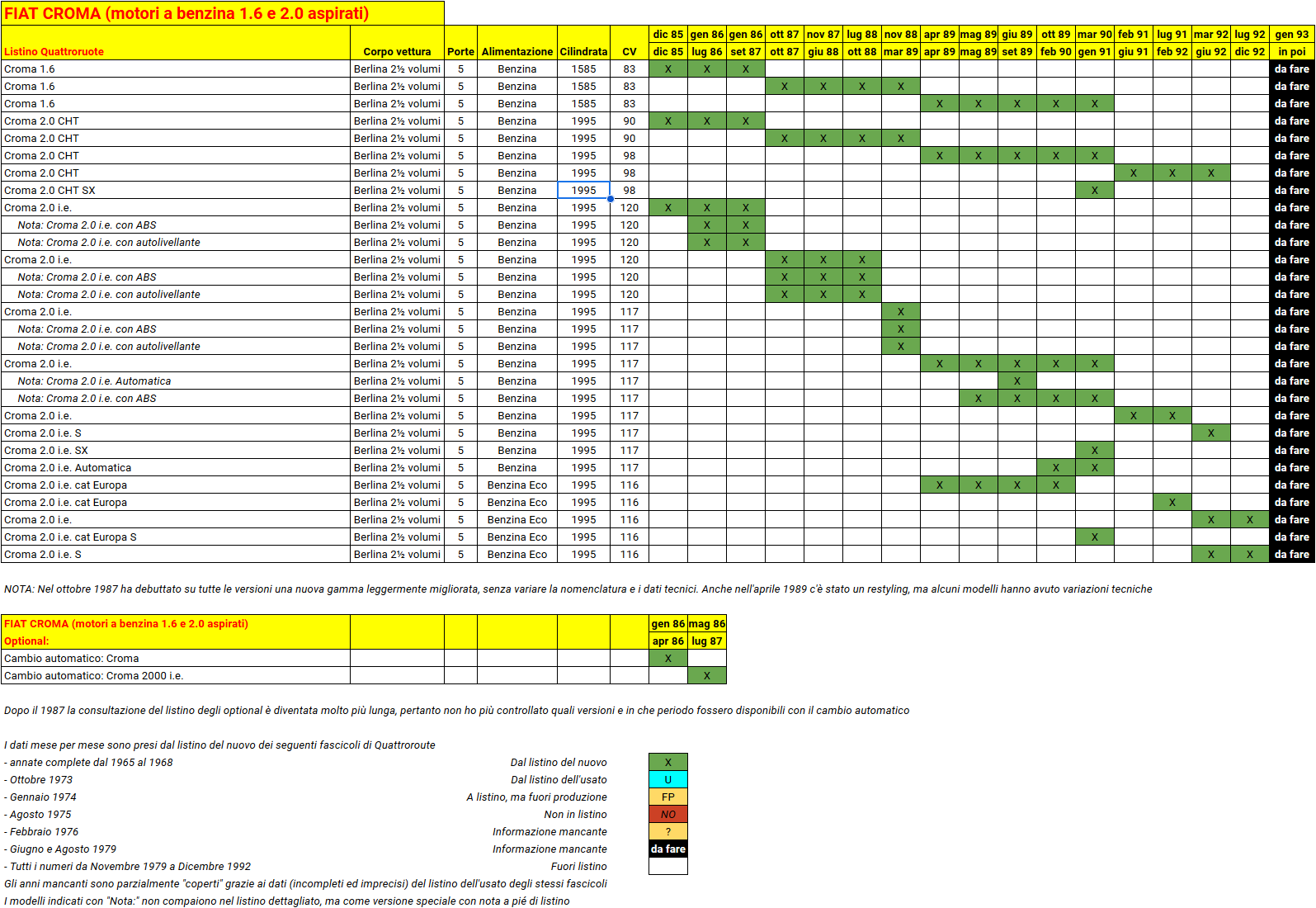Click the 'NOTA: Nel ottobre 1987' note text
This screenshot has height=908, width=1316.
578,589
